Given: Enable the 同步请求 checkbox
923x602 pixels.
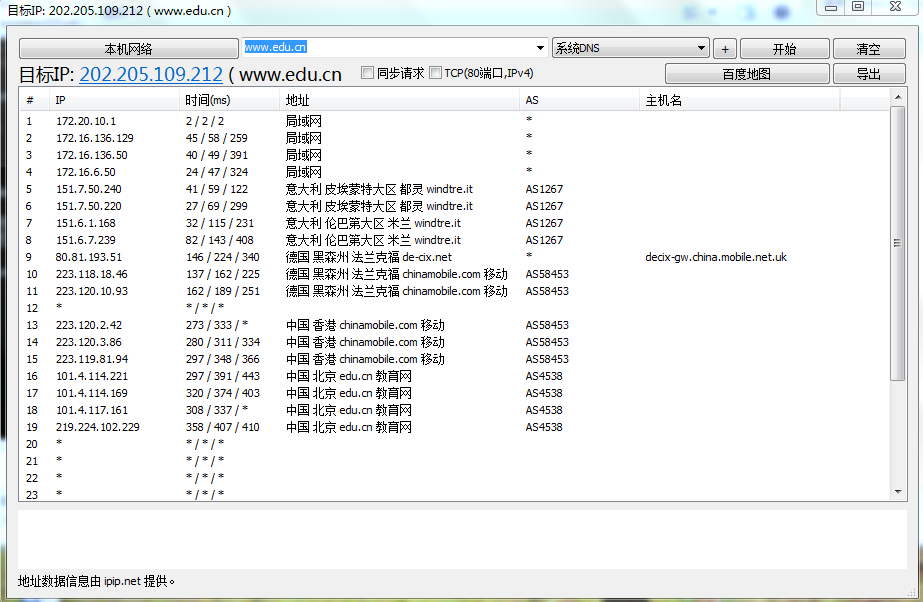Looking at the screenshot, I should [x=368, y=73].
